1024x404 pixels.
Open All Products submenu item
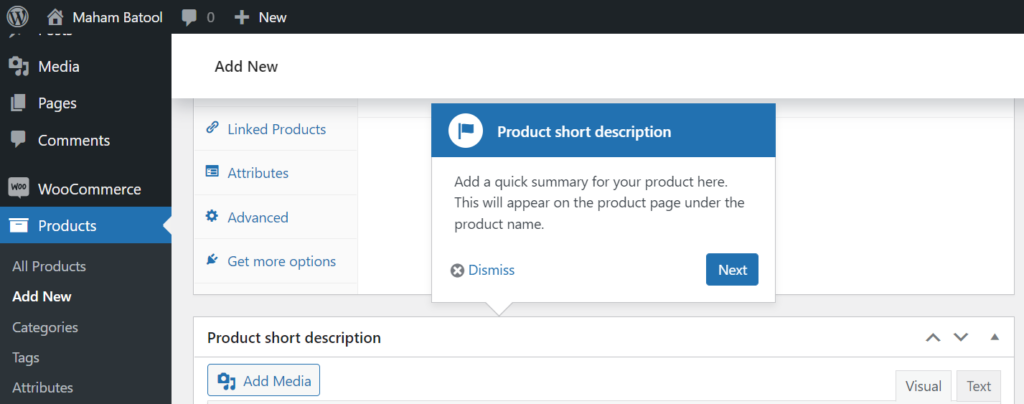[49, 266]
